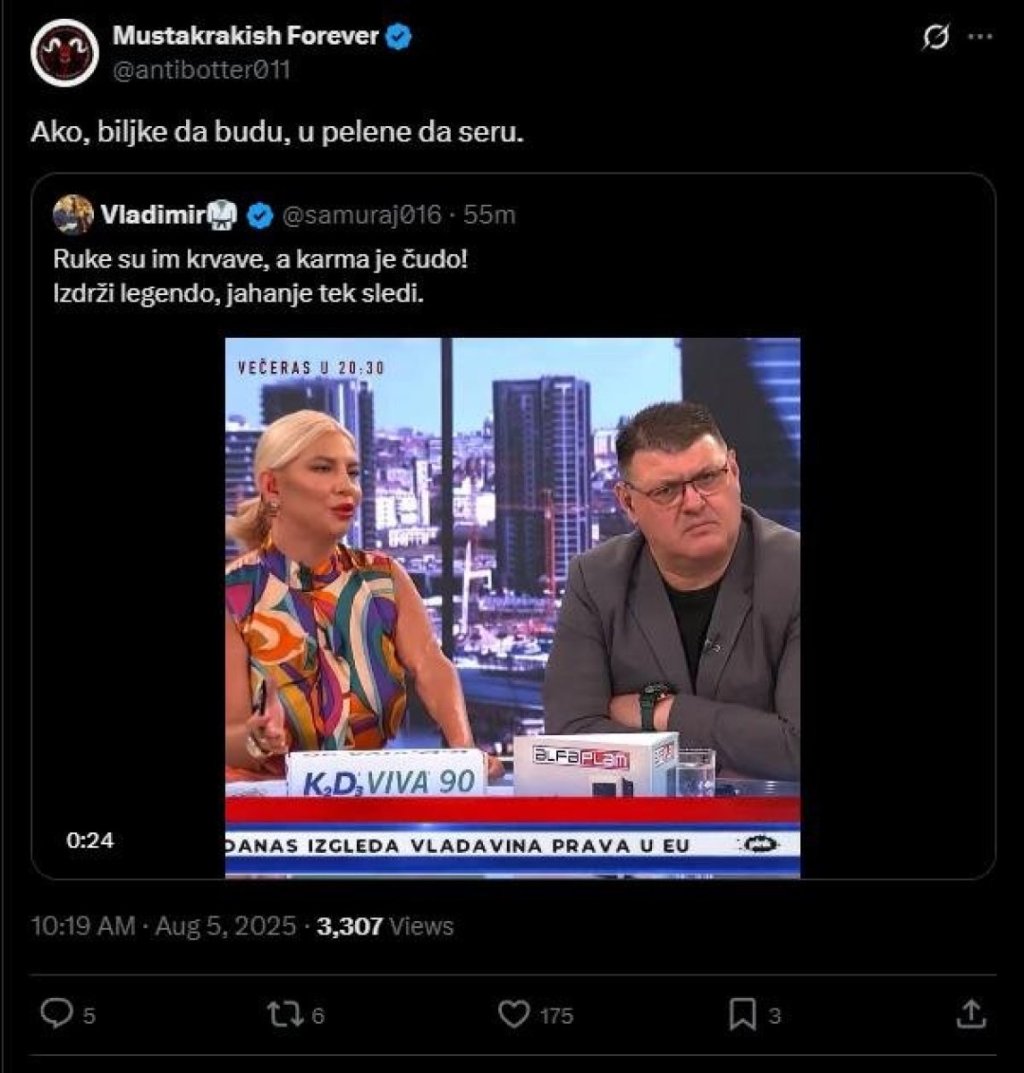1024x1073 pixels.
Task: Click the 10:19 AM · Aug 5, 2025 timestamp
Action: [x=163, y=927]
